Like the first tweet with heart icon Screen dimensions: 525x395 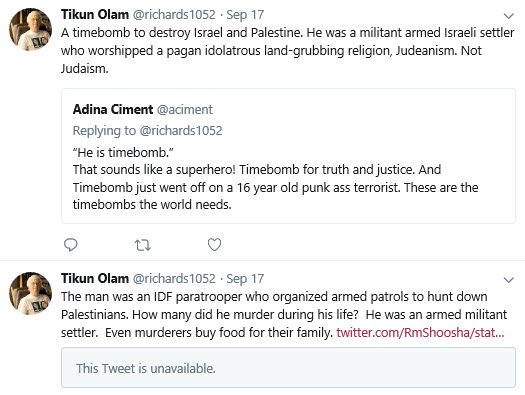pos(214,245)
